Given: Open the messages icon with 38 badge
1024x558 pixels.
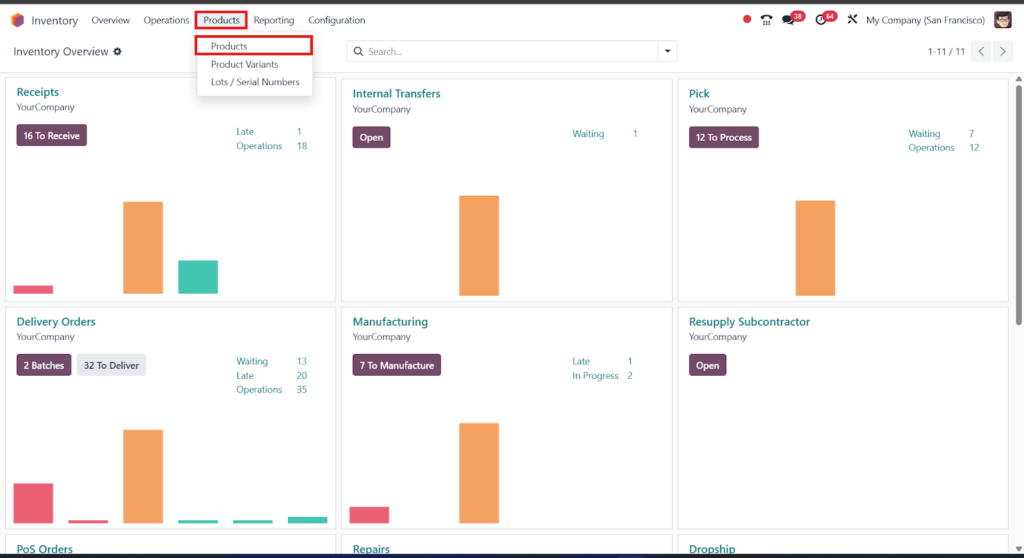Looking at the screenshot, I should pos(788,20).
